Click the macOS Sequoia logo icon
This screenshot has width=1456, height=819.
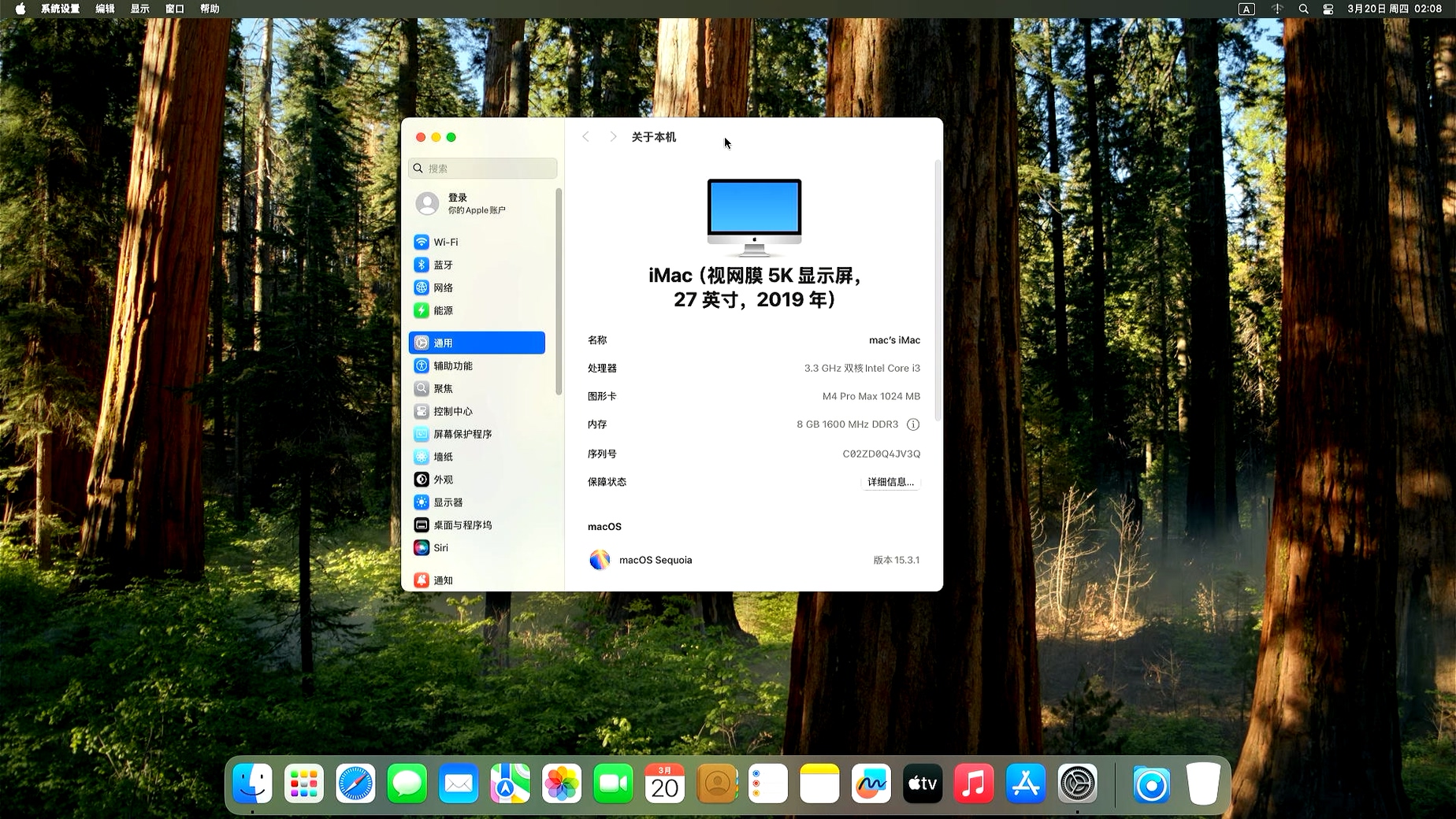click(x=600, y=560)
